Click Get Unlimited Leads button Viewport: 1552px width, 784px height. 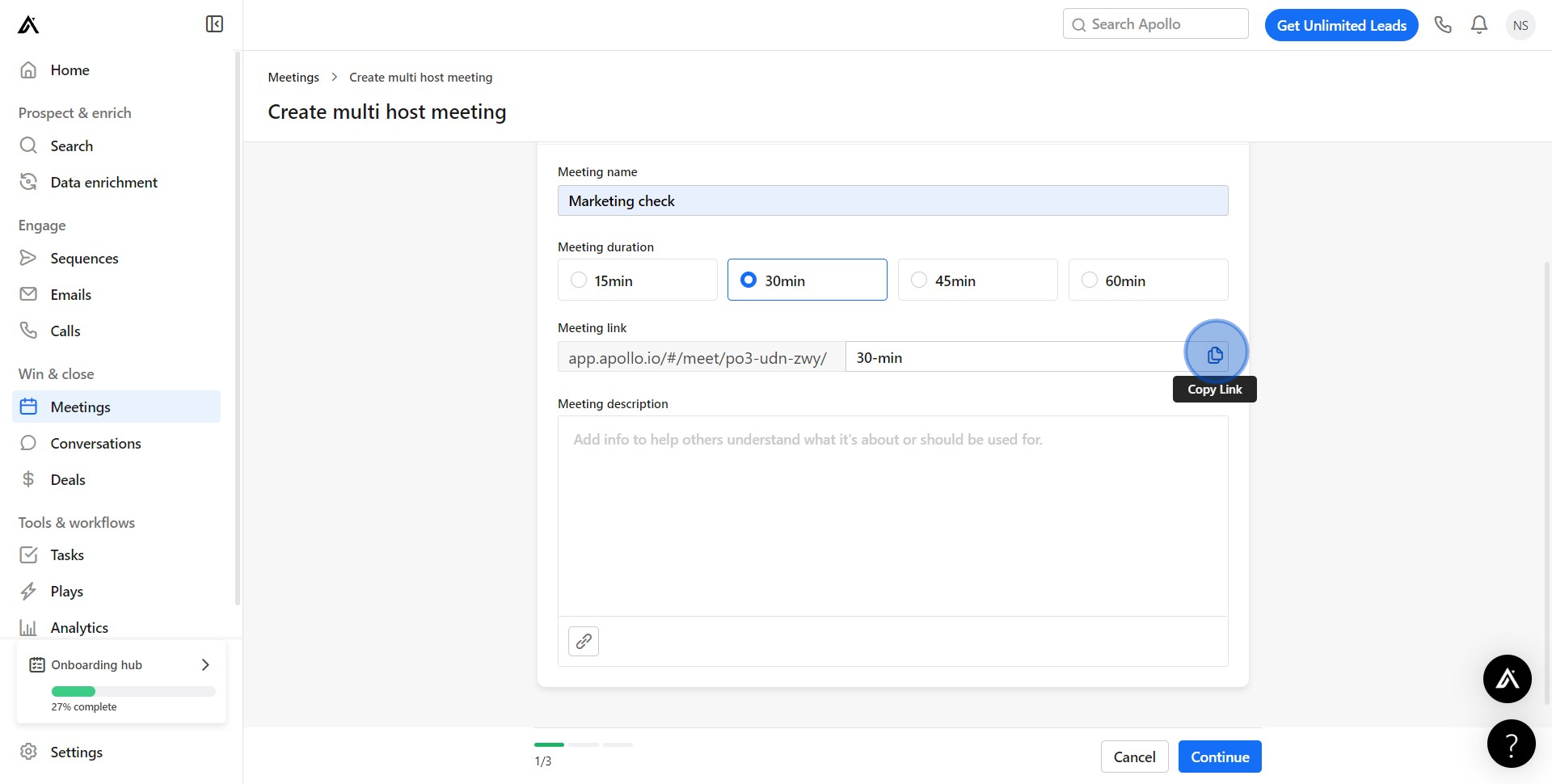[1341, 25]
